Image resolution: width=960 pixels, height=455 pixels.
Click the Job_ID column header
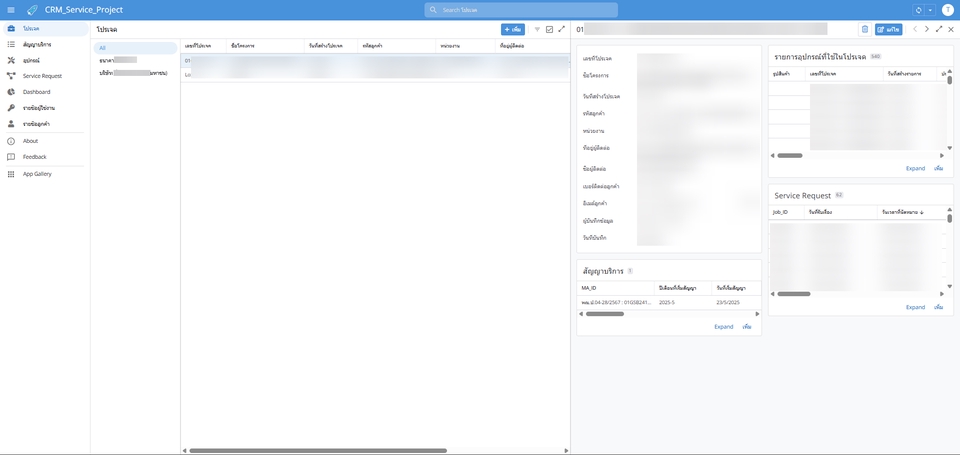coord(787,212)
